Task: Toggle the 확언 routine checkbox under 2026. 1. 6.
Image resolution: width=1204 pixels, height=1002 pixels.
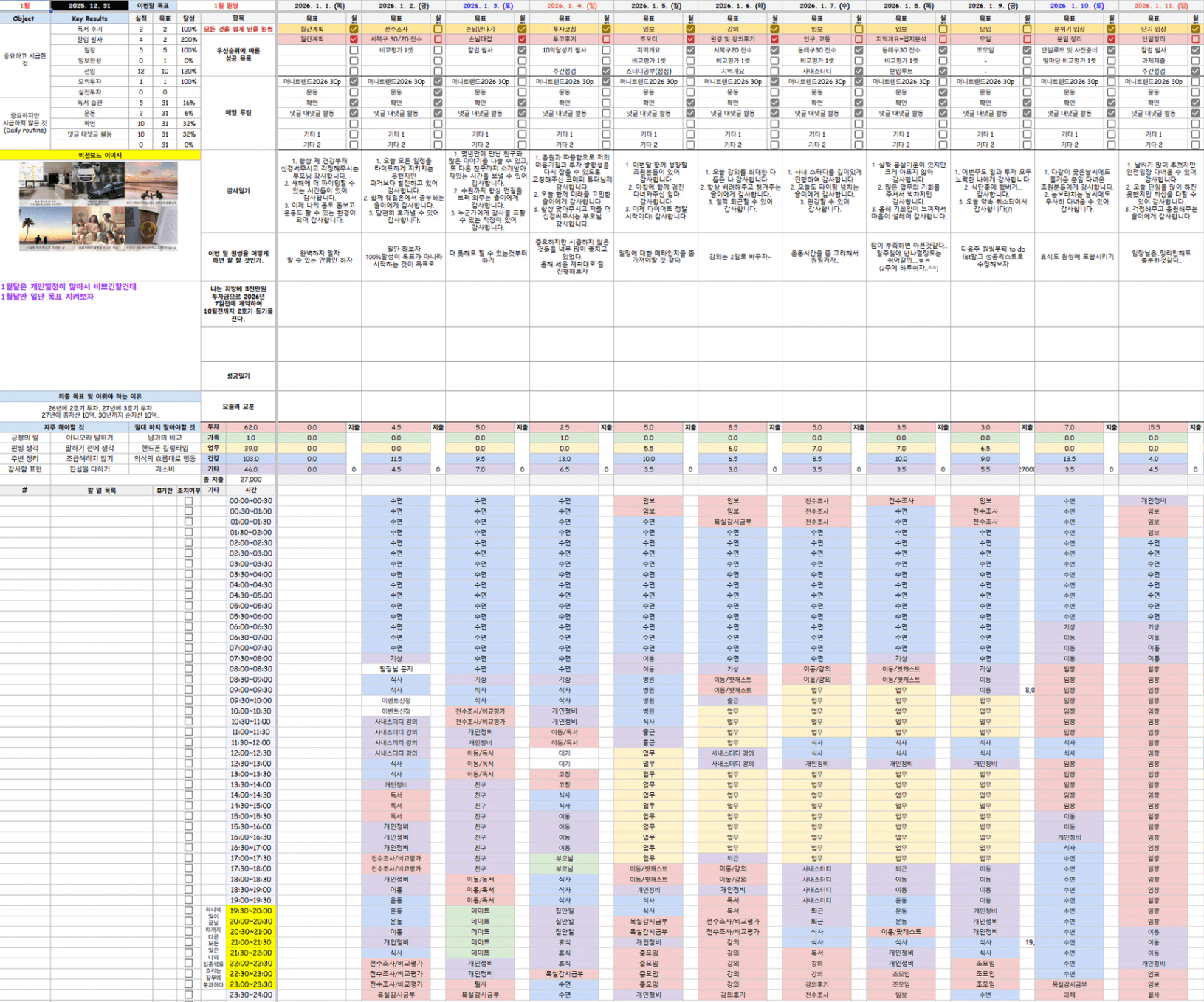Action: pos(774,103)
